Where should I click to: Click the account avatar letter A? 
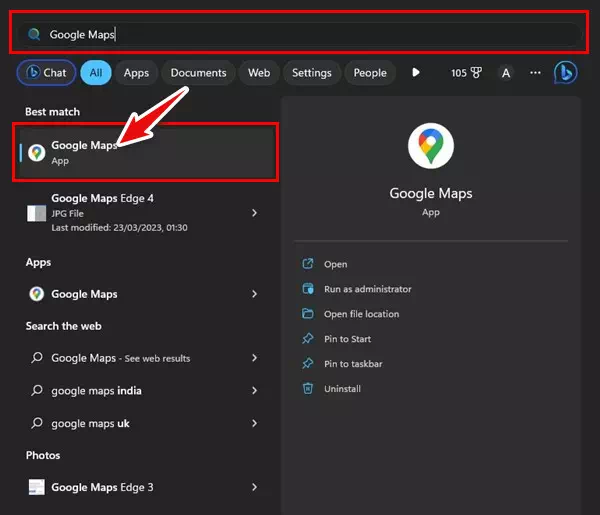coord(506,73)
